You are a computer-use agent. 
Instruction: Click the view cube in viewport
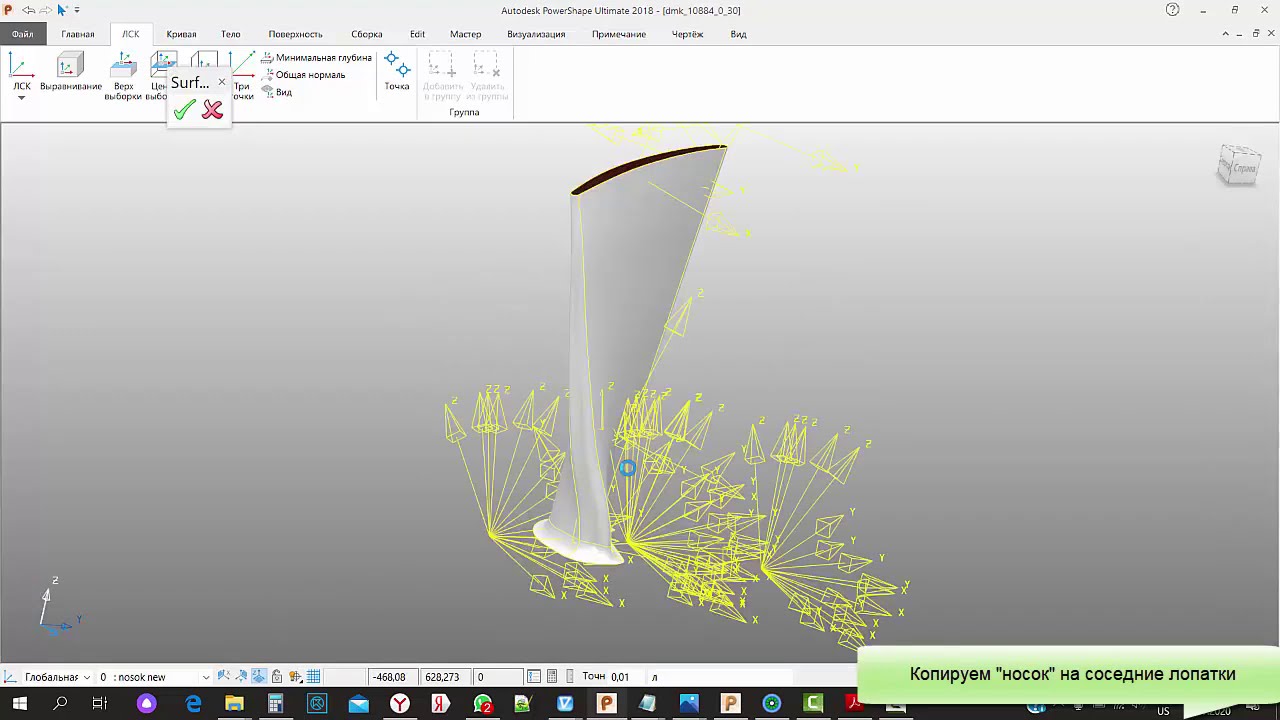coord(1240,166)
